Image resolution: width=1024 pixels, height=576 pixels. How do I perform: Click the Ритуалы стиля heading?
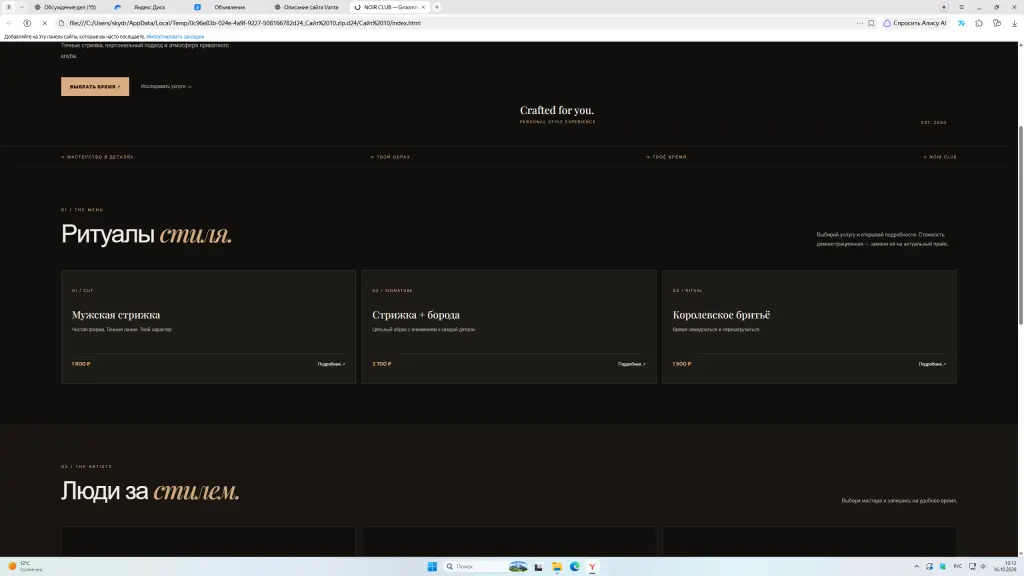(147, 234)
